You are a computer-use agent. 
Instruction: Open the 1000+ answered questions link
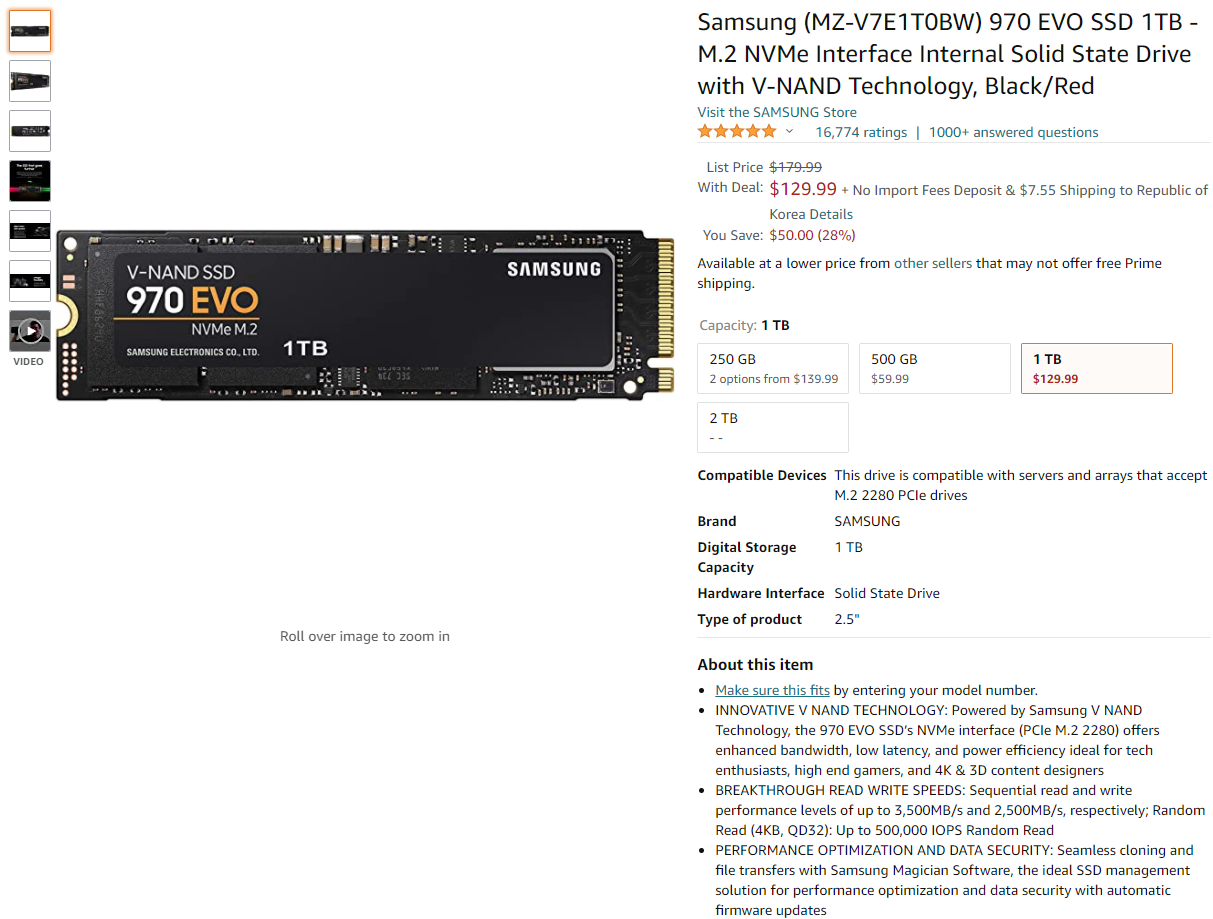[1014, 132]
